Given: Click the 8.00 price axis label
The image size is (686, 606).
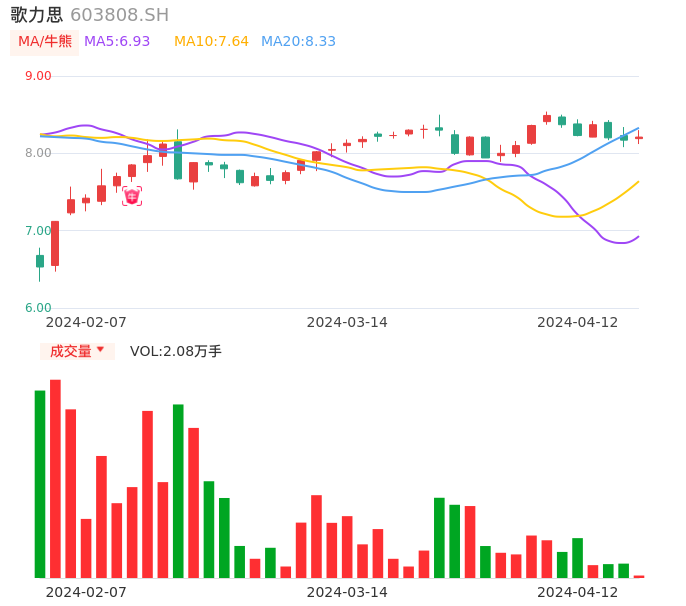Looking at the screenshot, I should tap(38, 153).
